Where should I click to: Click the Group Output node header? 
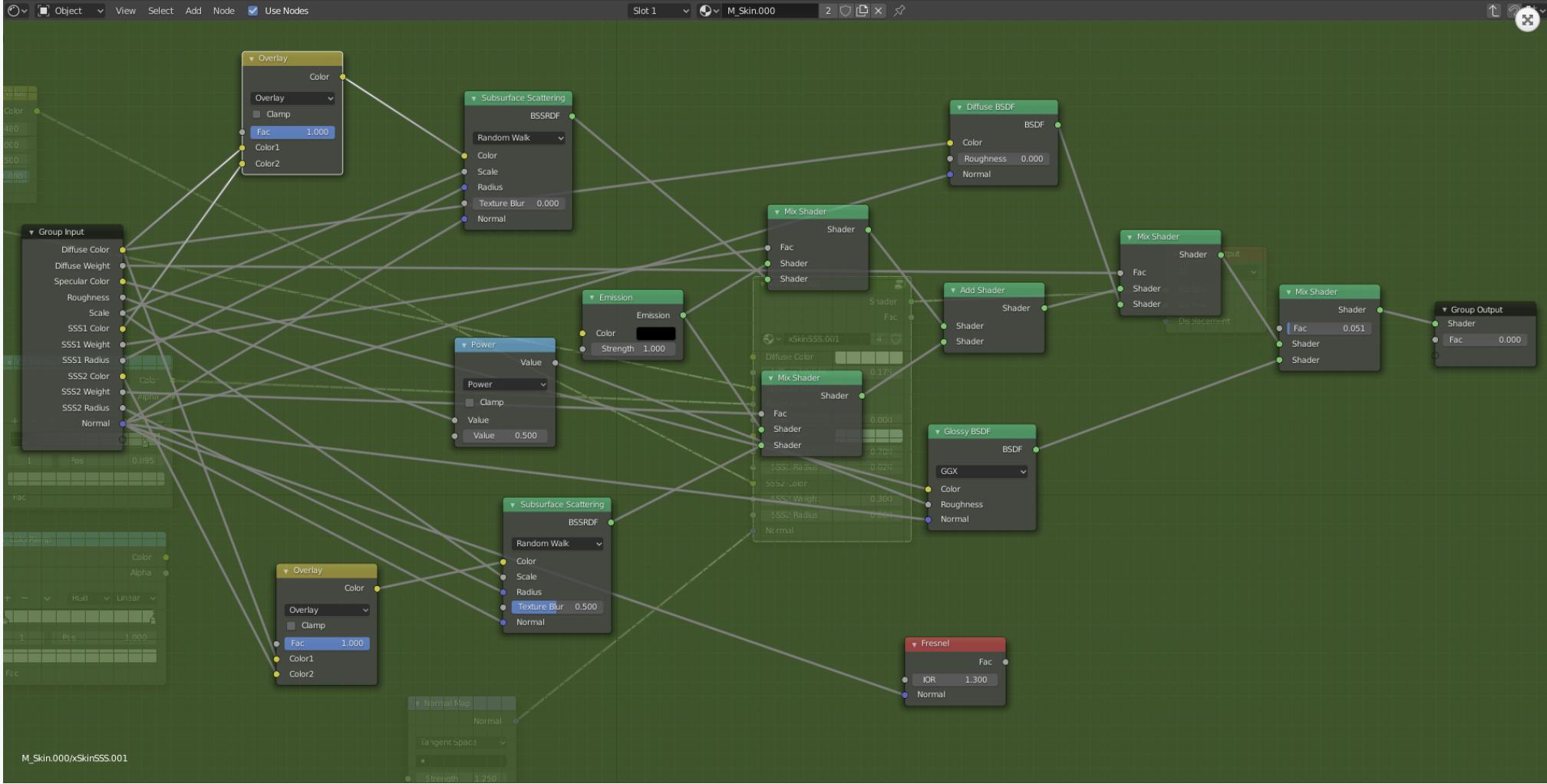point(1484,309)
